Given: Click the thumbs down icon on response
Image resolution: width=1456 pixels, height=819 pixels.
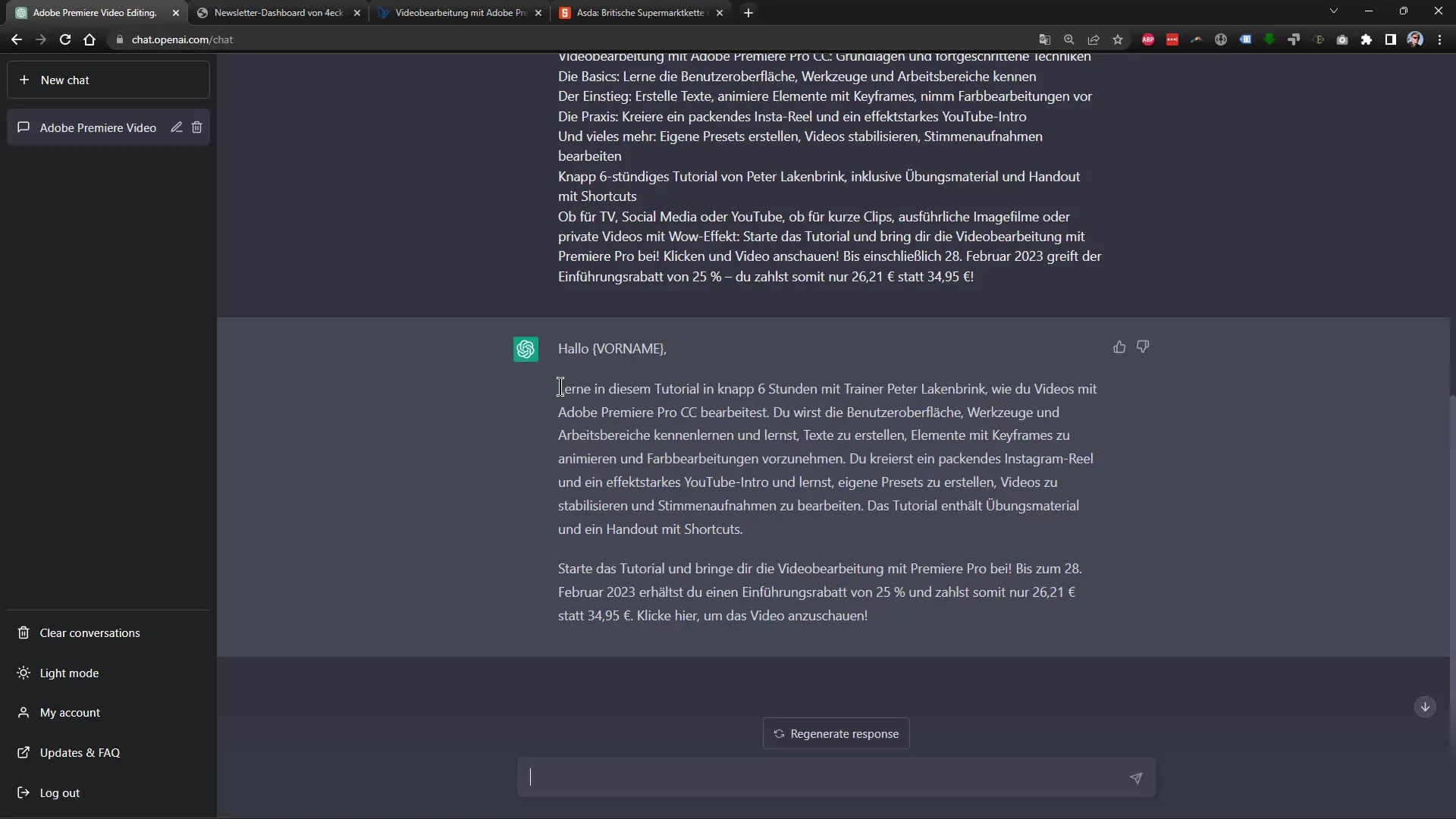Looking at the screenshot, I should (x=1143, y=346).
